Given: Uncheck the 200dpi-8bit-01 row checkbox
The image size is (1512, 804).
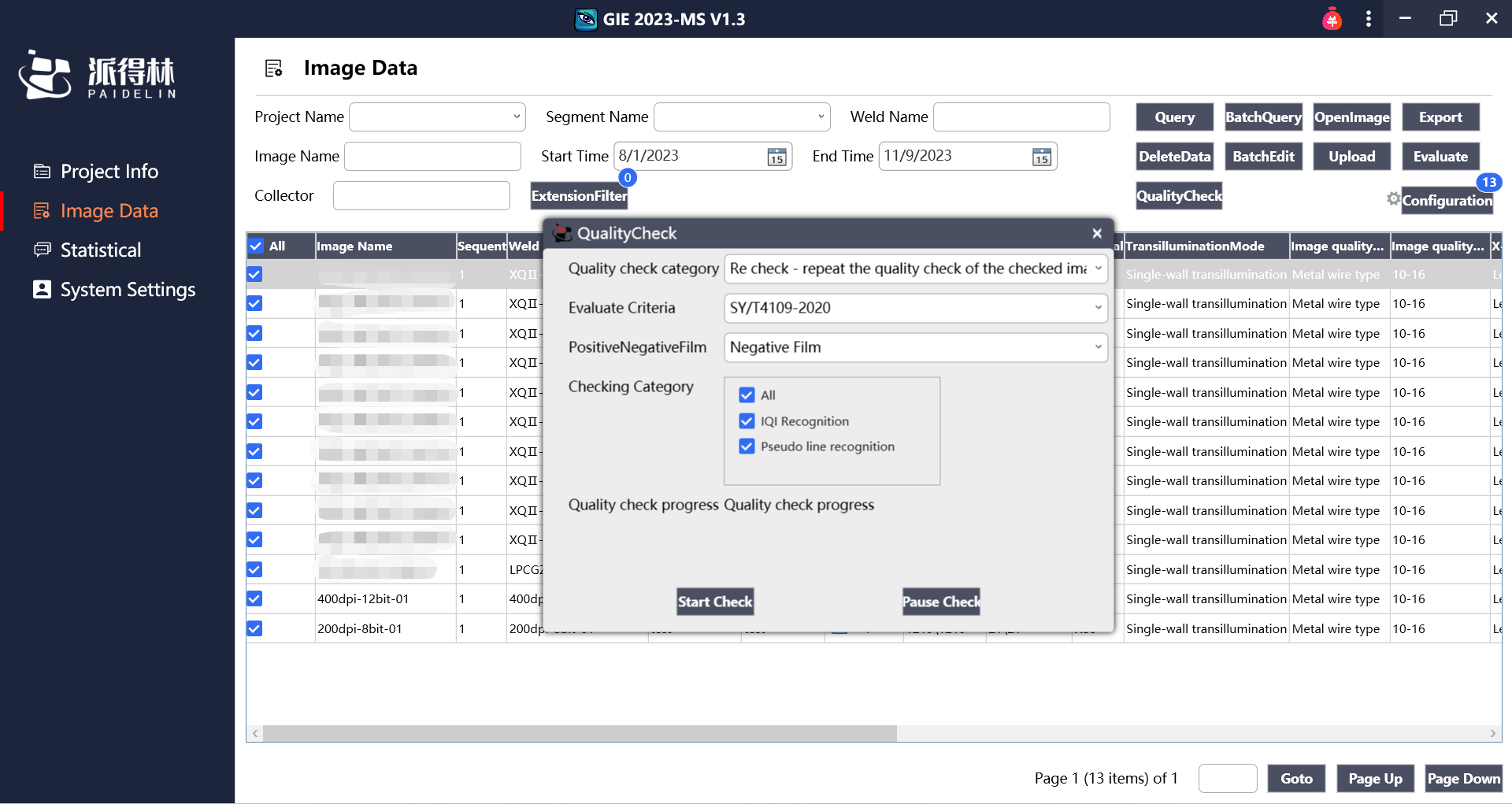Looking at the screenshot, I should (x=254, y=628).
